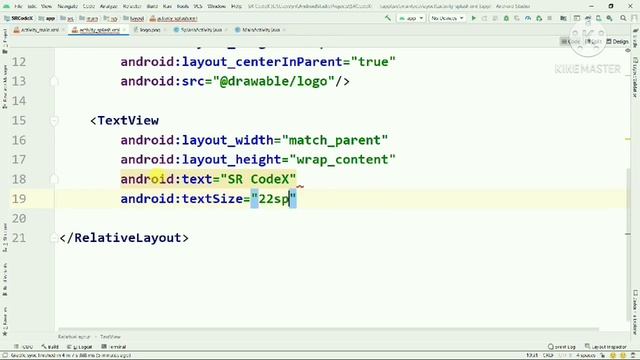Click TextView in bottom breadcrumb path
The height and width of the screenshot is (360, 640).
point(110,337)
